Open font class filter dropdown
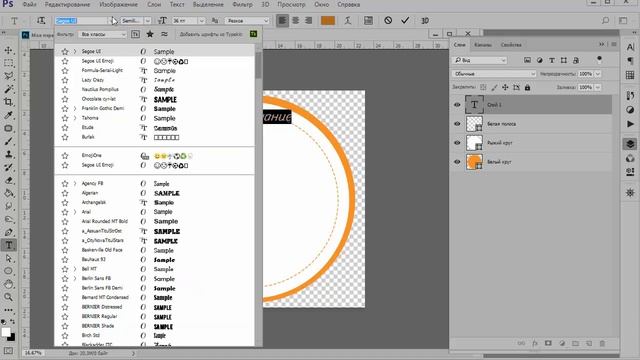The image size is (640, 360). (102, 34)
